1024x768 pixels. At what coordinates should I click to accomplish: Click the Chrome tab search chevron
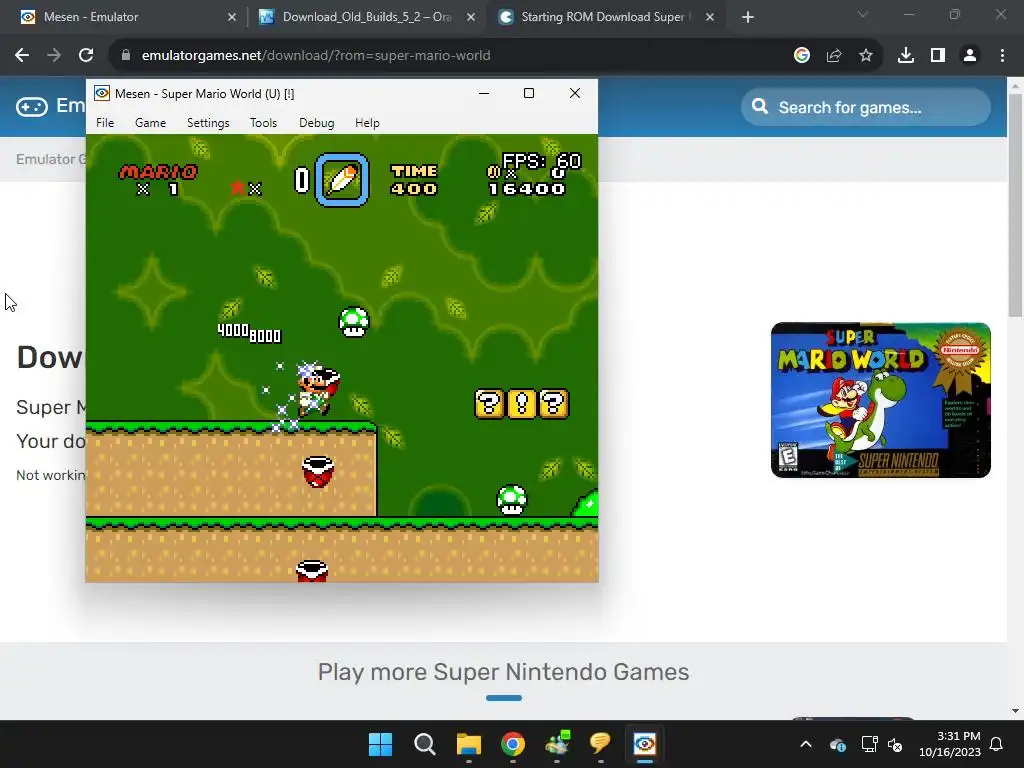(863, 14)
